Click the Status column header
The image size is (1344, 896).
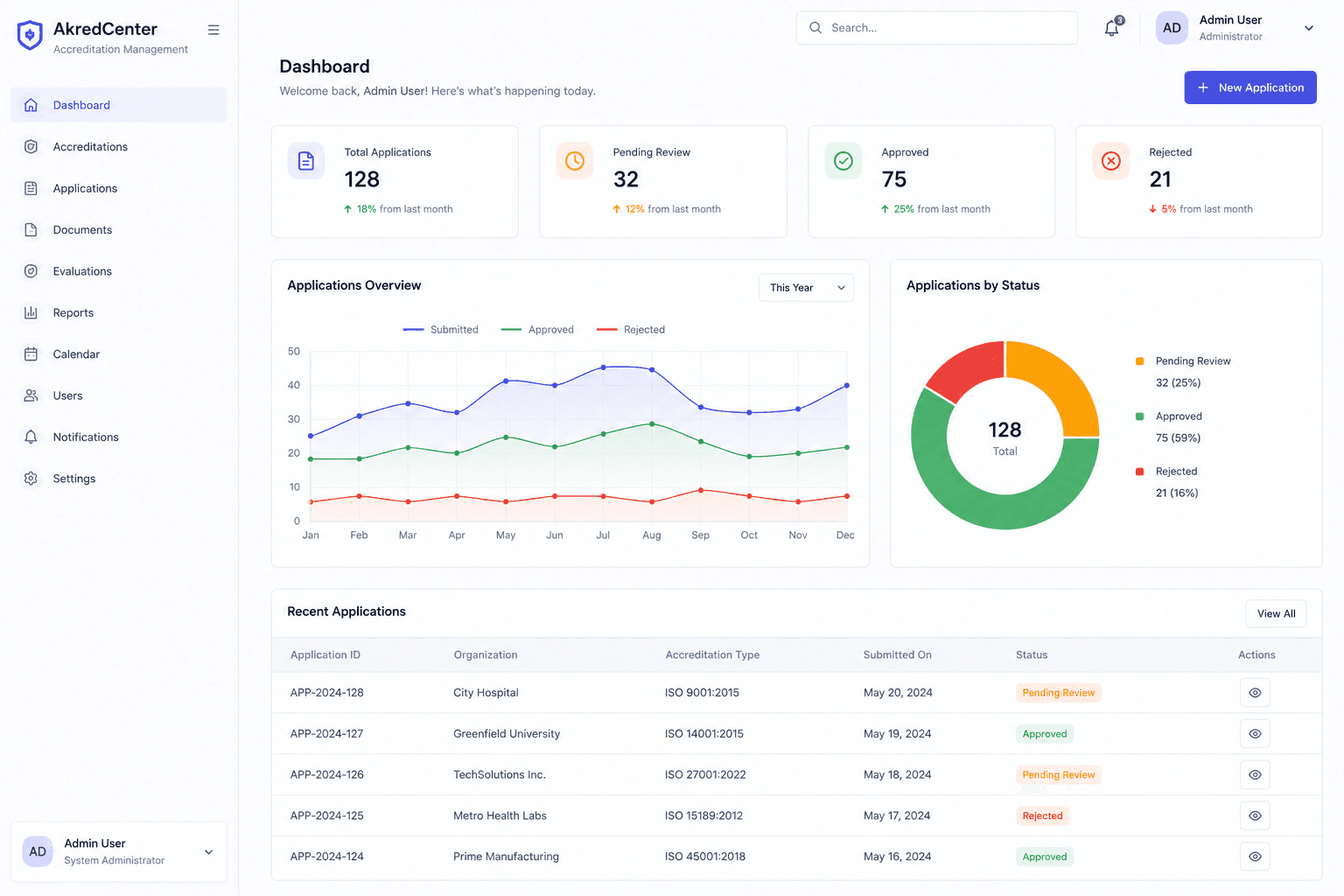(1032, 655)
